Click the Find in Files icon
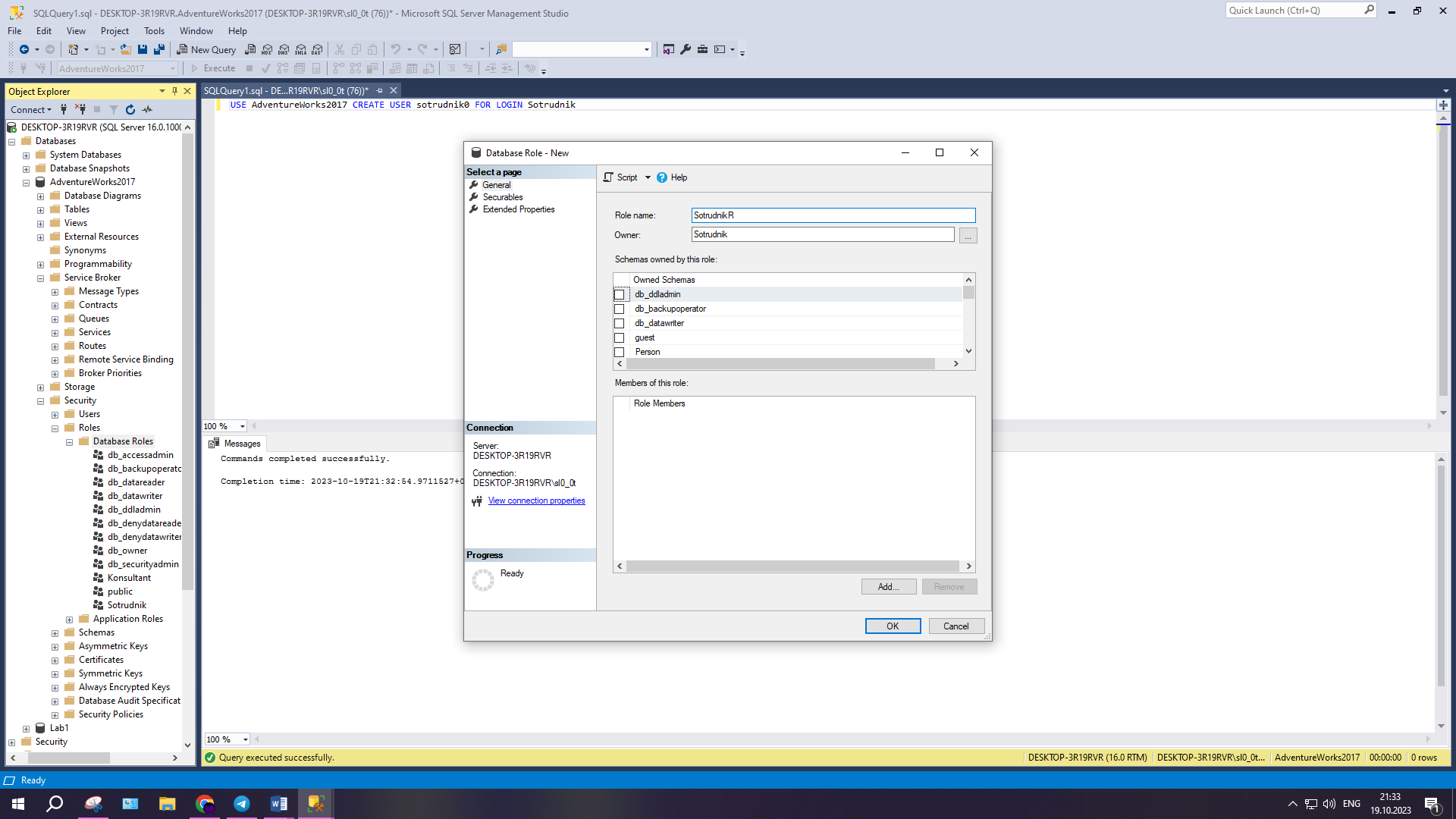 click(501, 49)
